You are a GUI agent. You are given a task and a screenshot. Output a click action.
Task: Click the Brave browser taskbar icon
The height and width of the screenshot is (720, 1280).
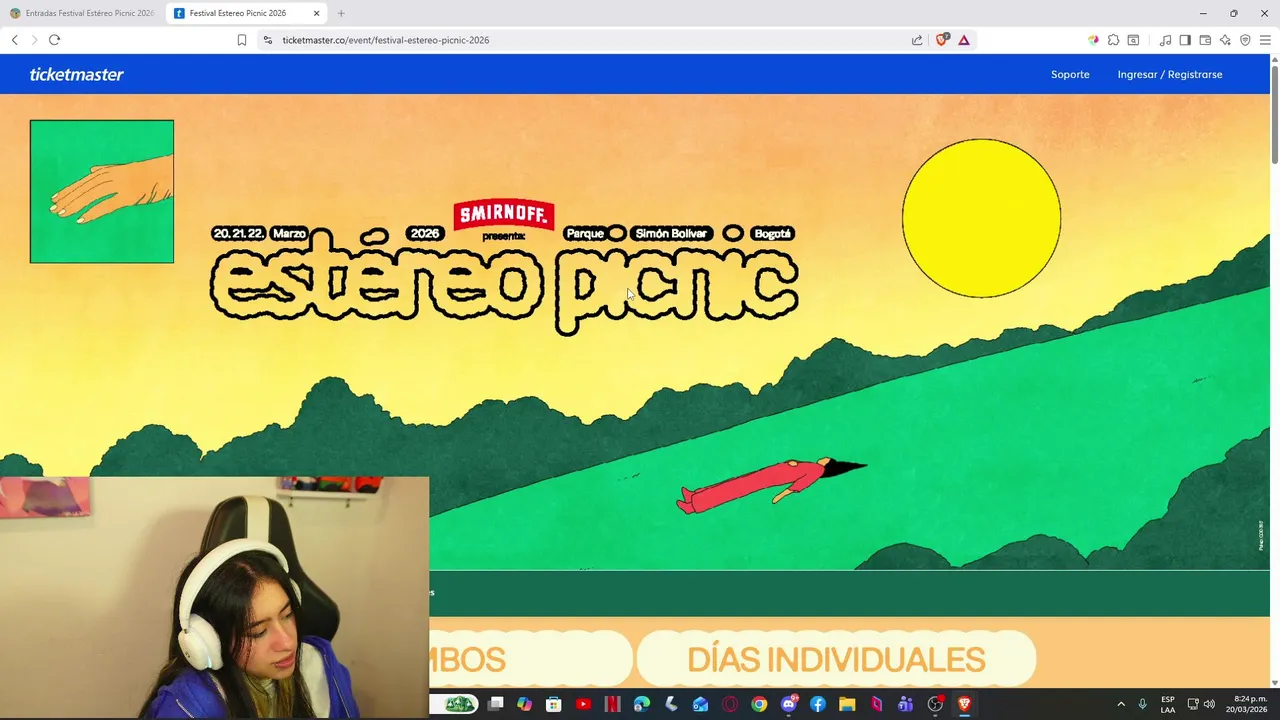click(x=964, y=704)
